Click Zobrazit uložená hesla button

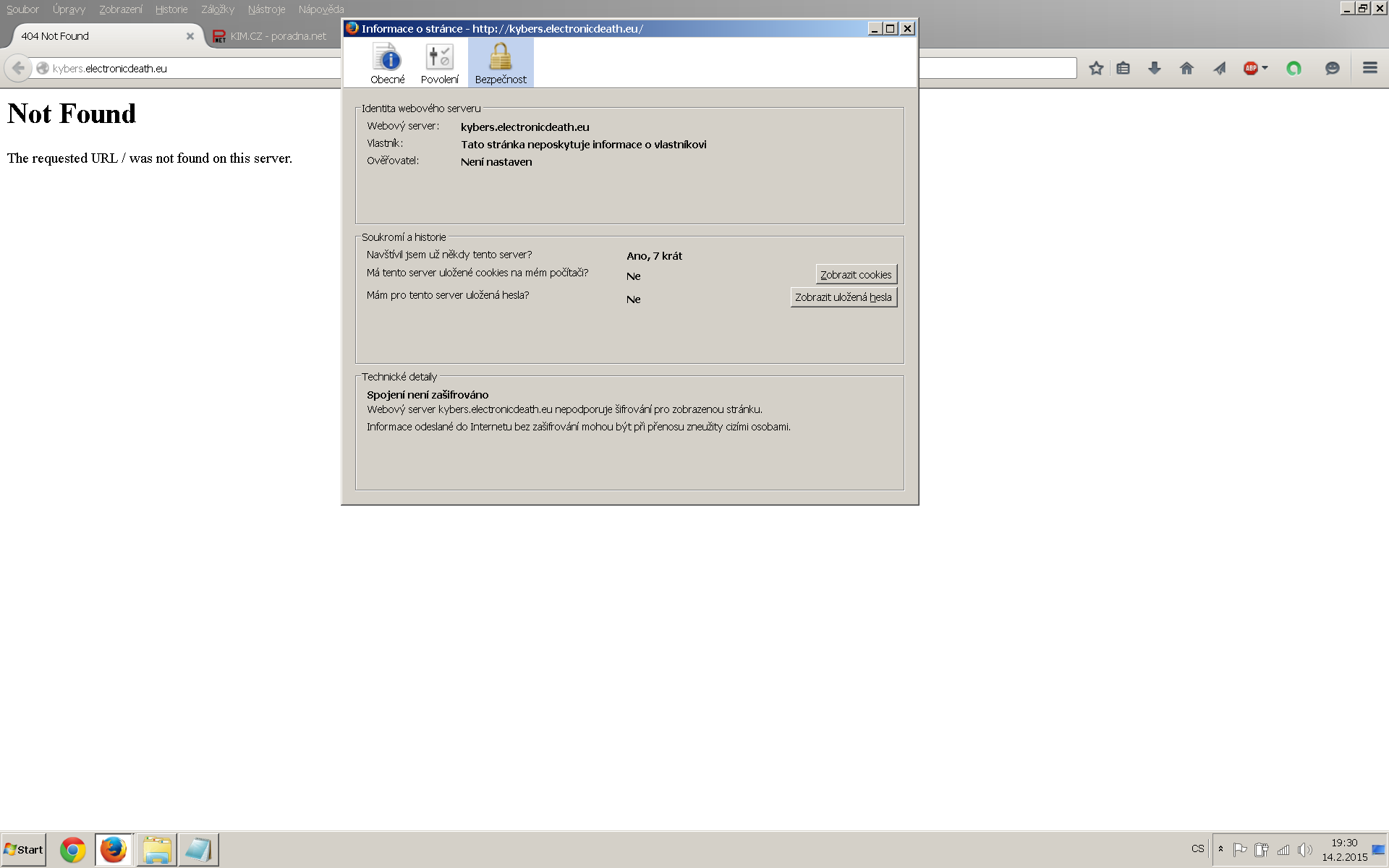tap(844, 297)
